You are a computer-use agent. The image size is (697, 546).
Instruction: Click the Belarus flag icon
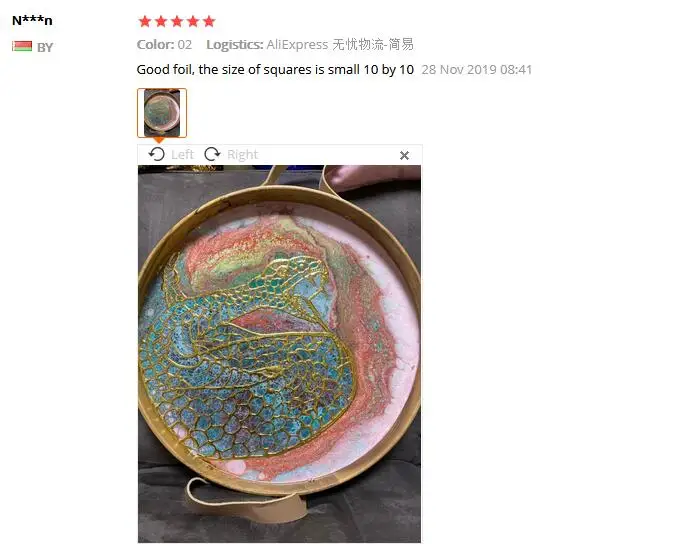pyautogui.click(x=22, y=46)
